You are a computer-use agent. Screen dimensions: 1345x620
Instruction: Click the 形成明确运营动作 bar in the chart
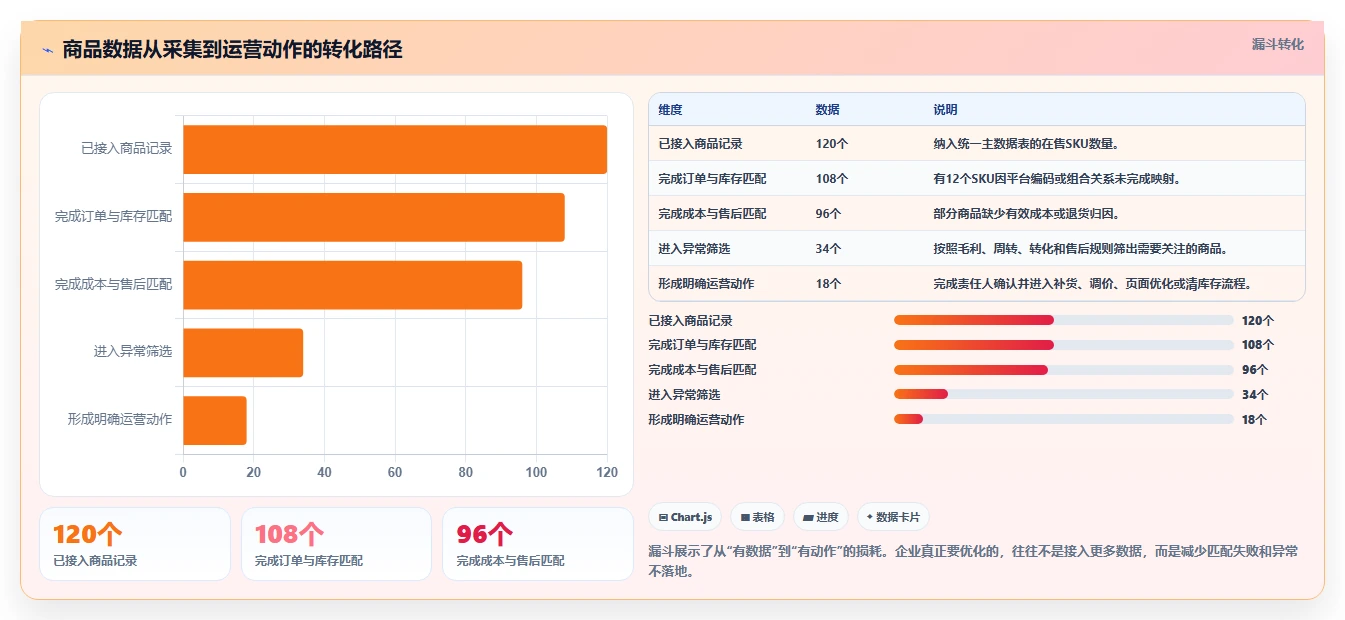pos(214,420)
